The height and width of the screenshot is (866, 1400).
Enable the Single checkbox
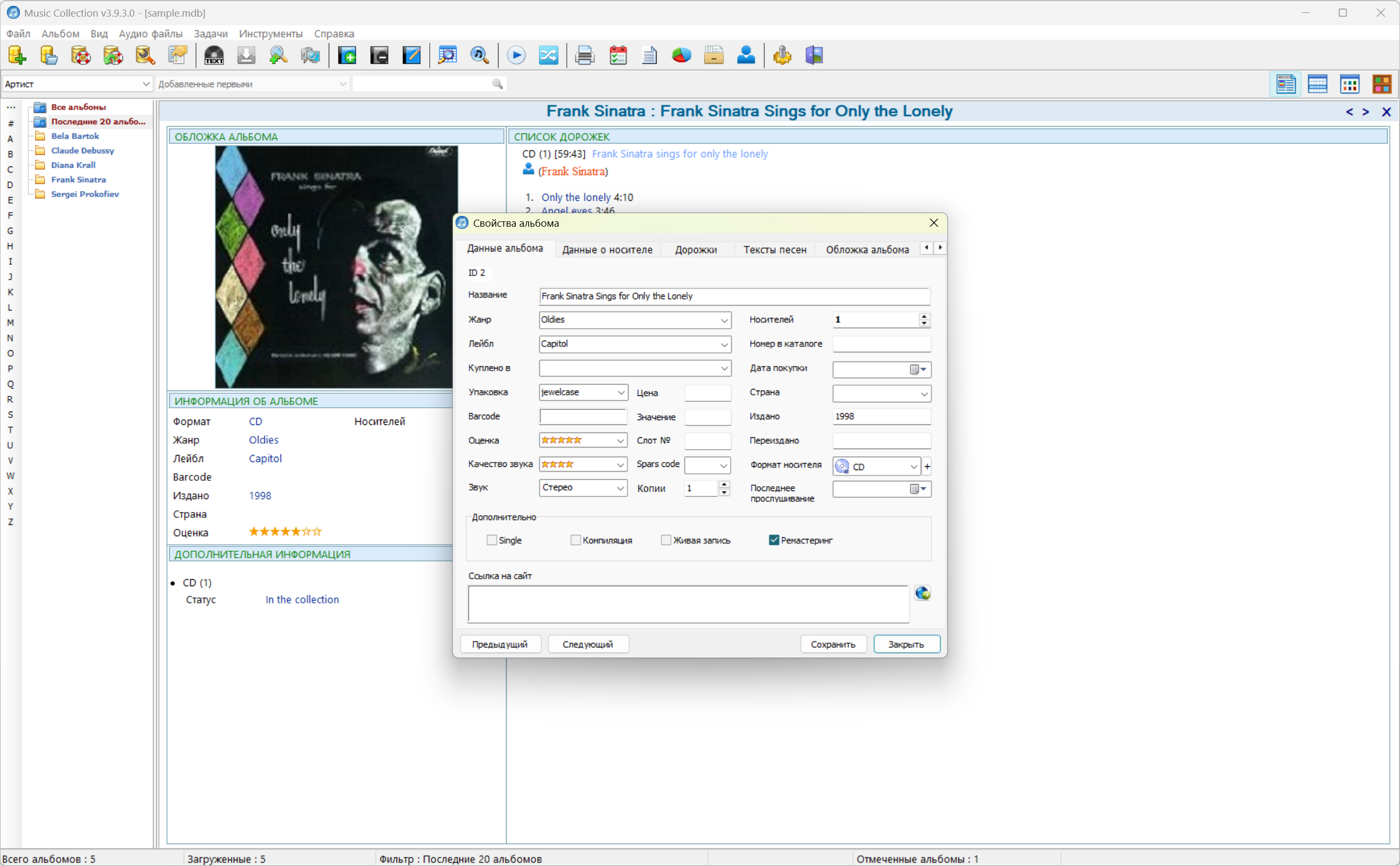491,540
